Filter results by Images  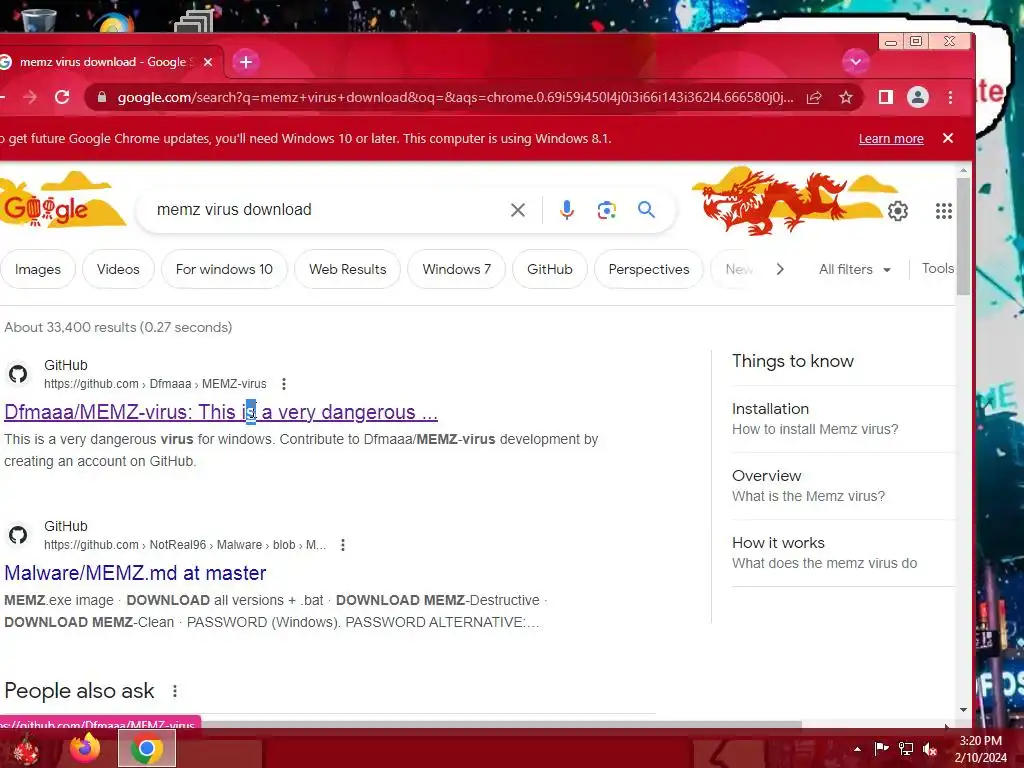(x=37, y=269)
